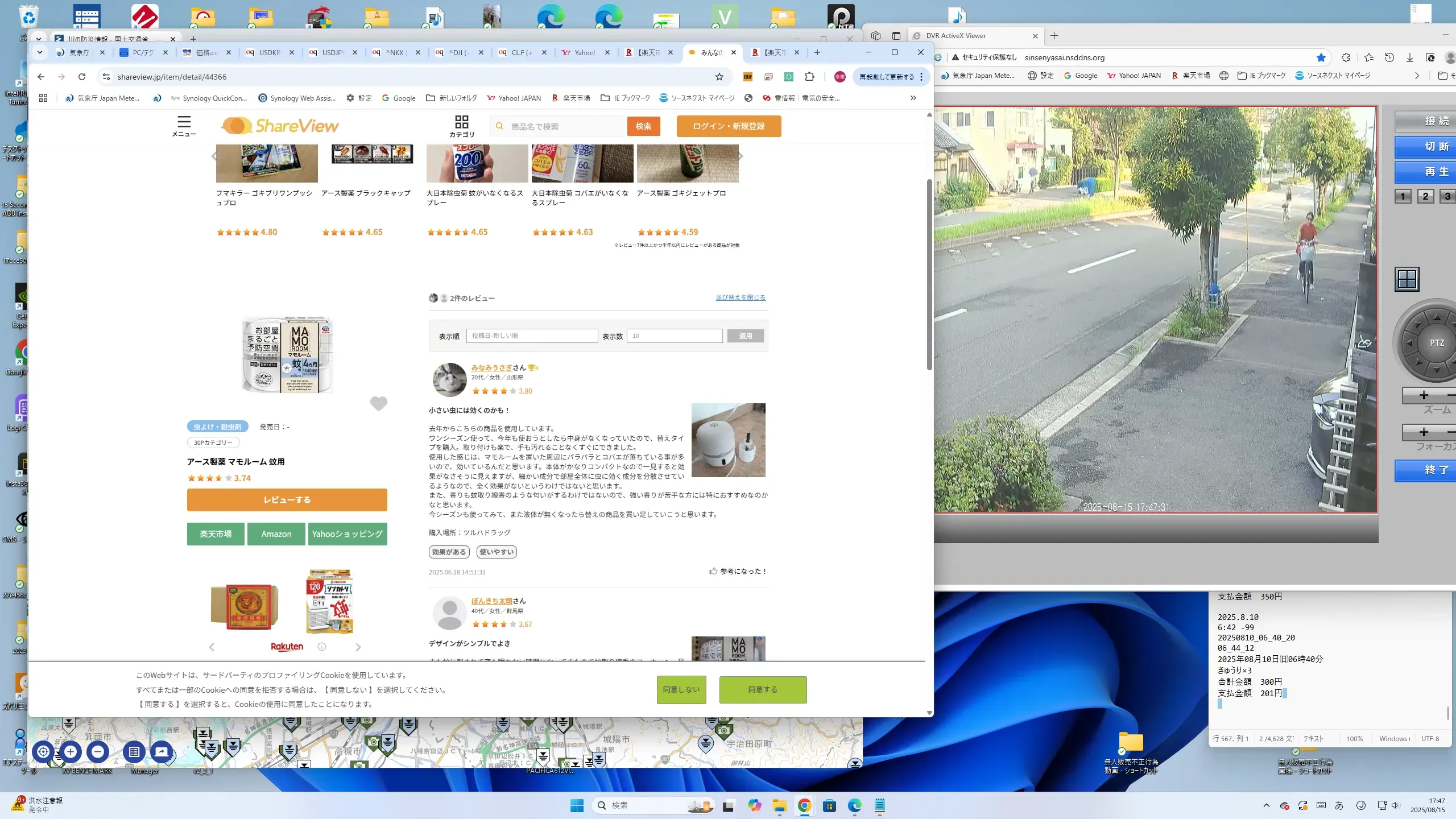1456x819 pixels.
Task: Open the みなみうさぎ reviewer profile link
Action: [491, 367]
